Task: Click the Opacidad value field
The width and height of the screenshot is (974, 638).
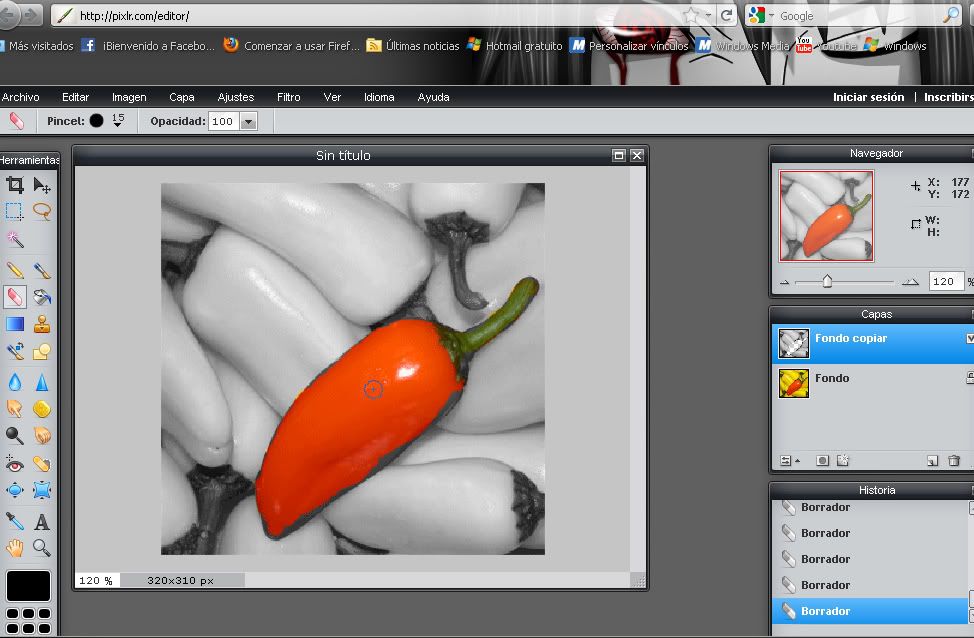Action: [224, 121]
